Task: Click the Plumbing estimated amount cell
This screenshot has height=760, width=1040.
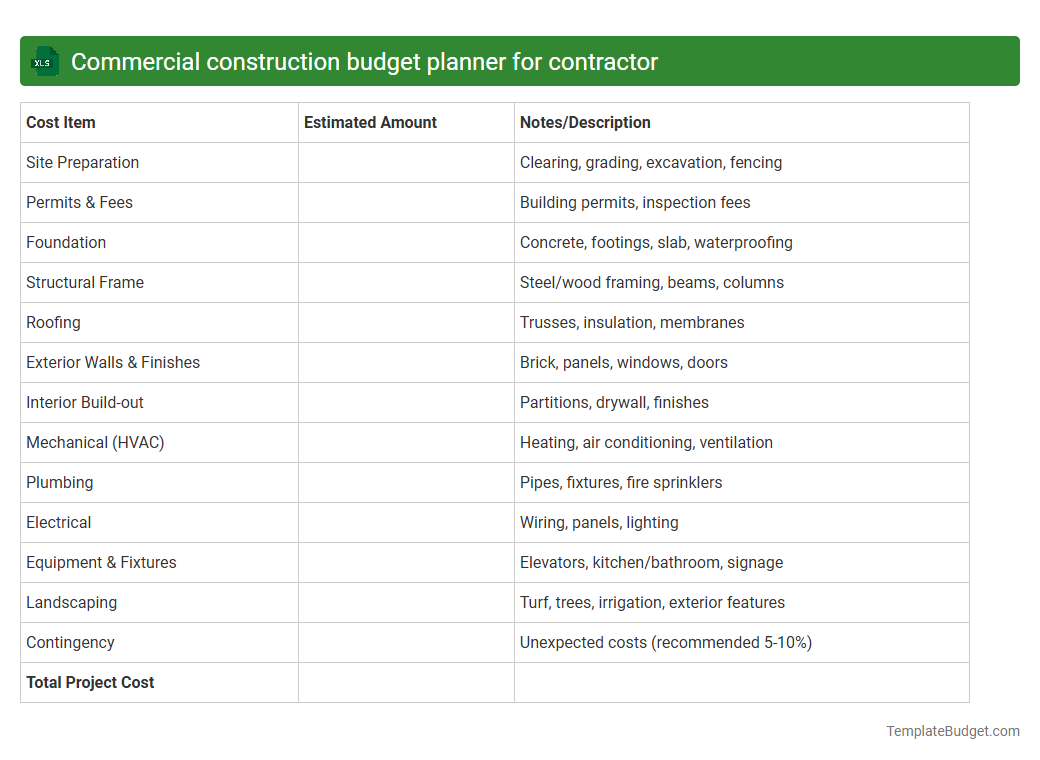Action: 405,482
